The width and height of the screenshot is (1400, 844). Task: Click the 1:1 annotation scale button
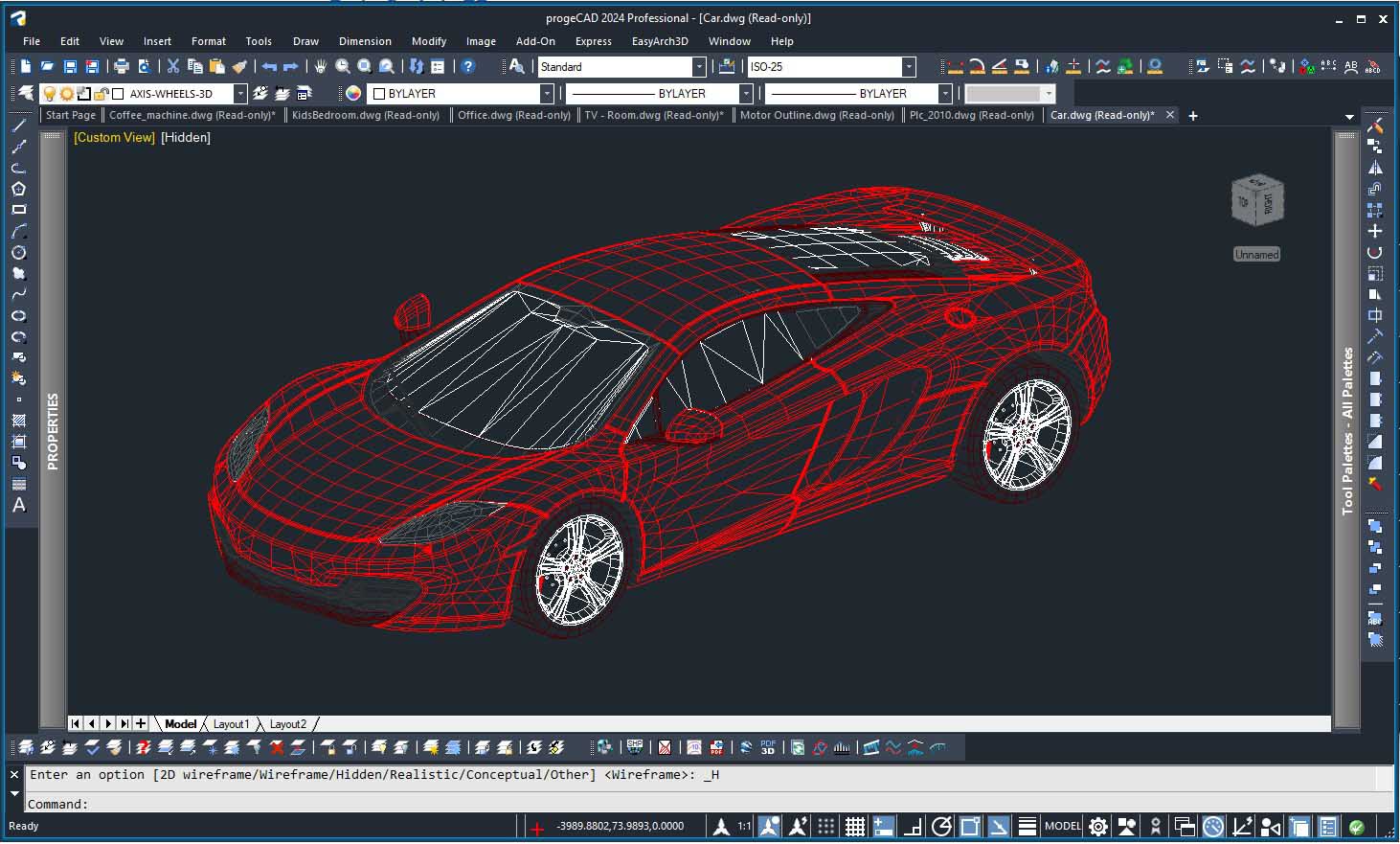[x=744, y=826]
